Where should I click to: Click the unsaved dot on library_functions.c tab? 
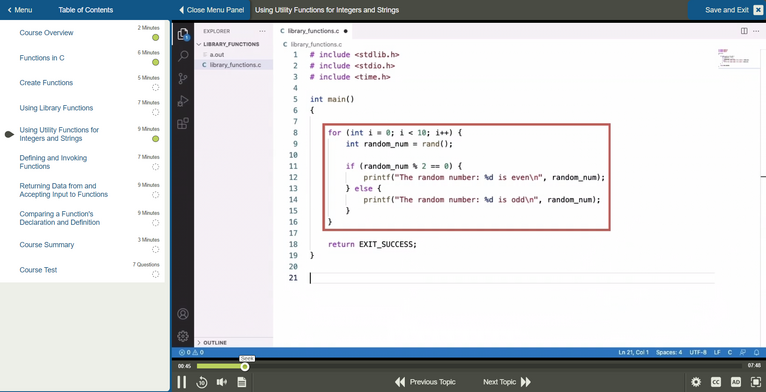coord(345,31)
